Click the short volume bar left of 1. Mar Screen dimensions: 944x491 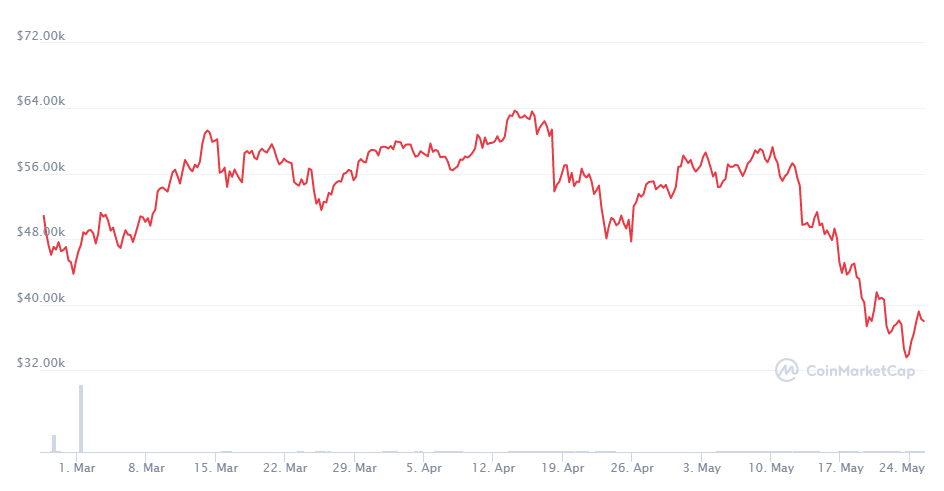(x=54, y=443)
